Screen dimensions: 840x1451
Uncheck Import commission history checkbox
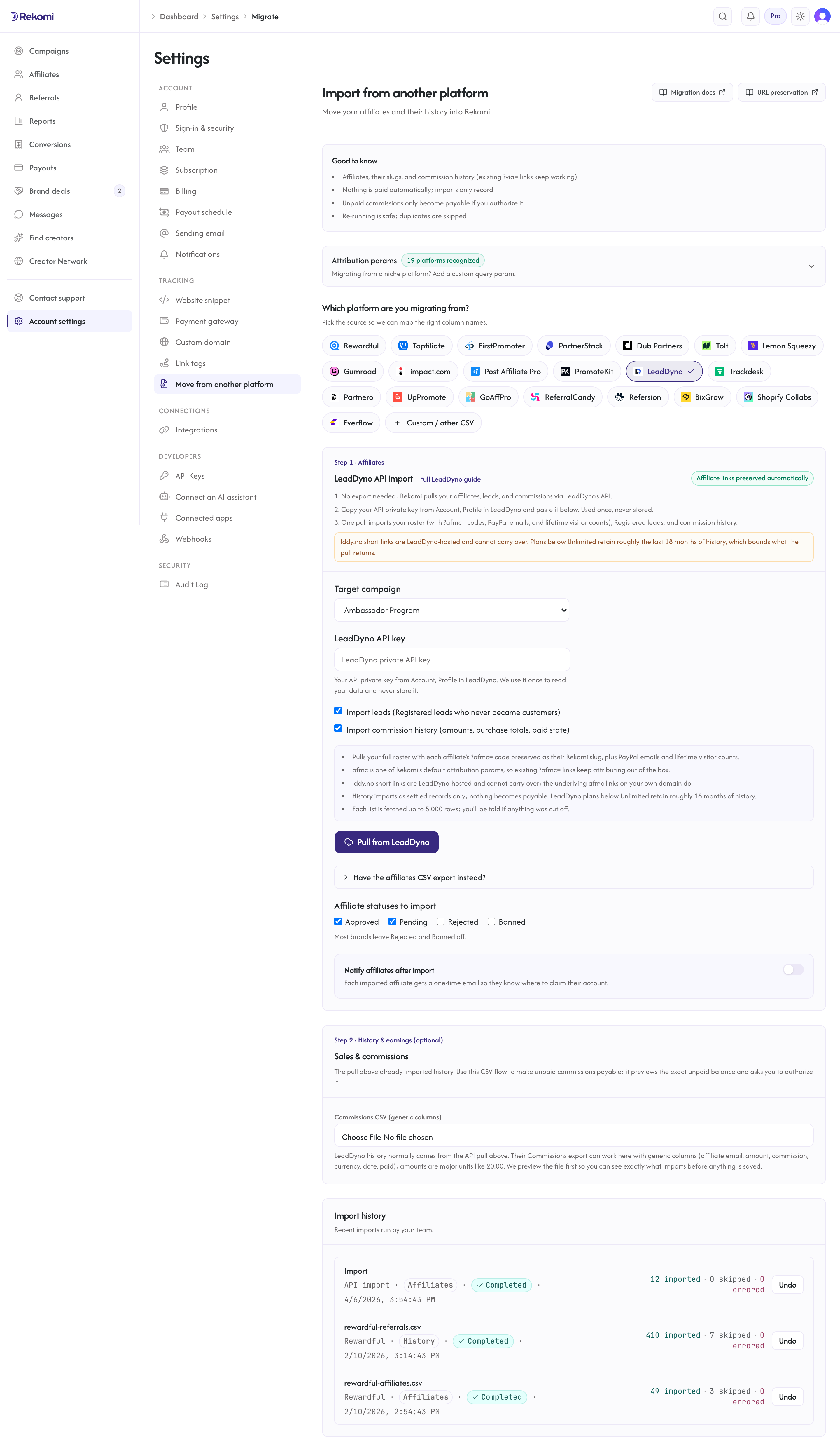tap(338, 728)
